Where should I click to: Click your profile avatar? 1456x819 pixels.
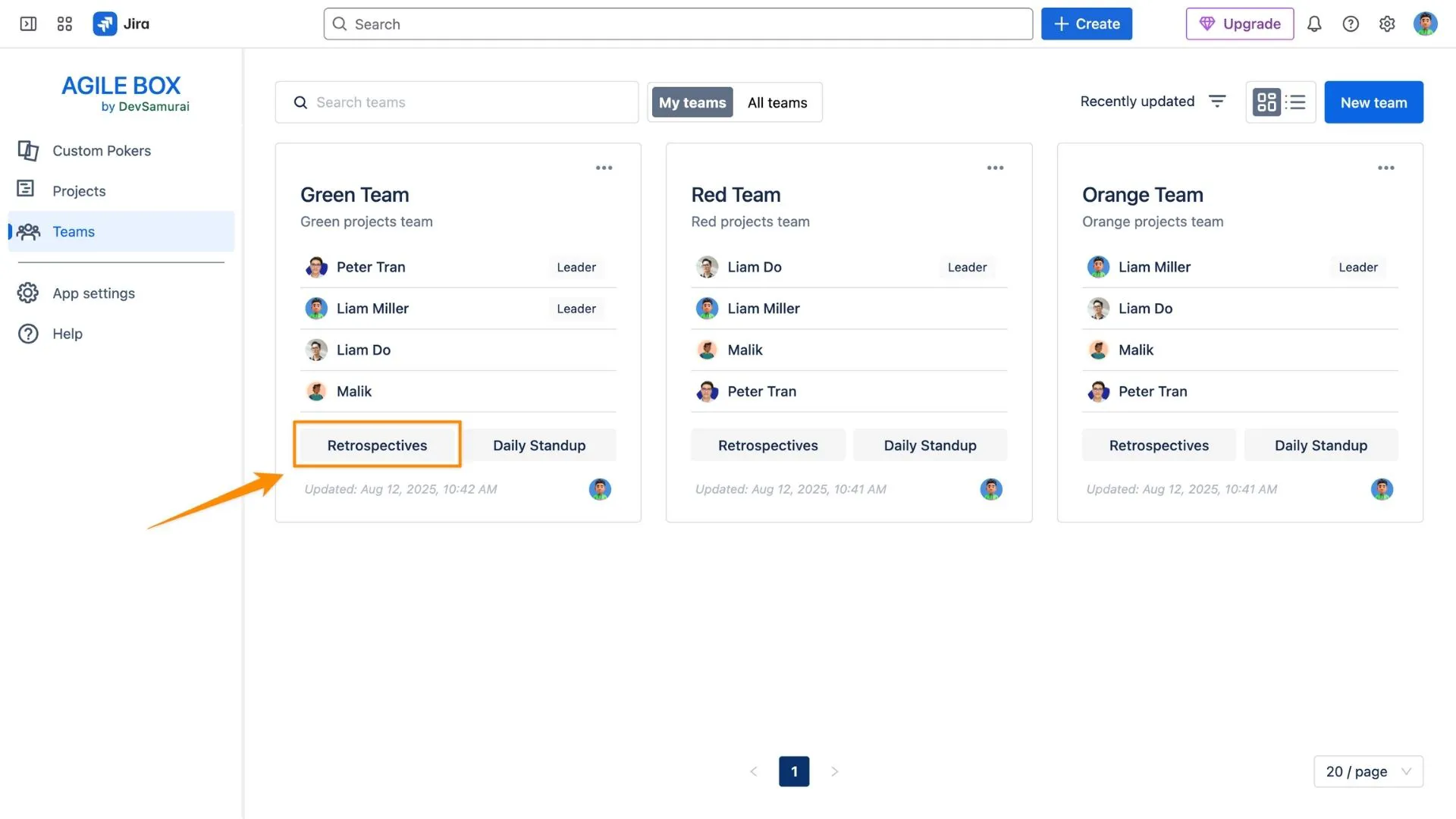pyautogui.click(x=1426, y=24)
